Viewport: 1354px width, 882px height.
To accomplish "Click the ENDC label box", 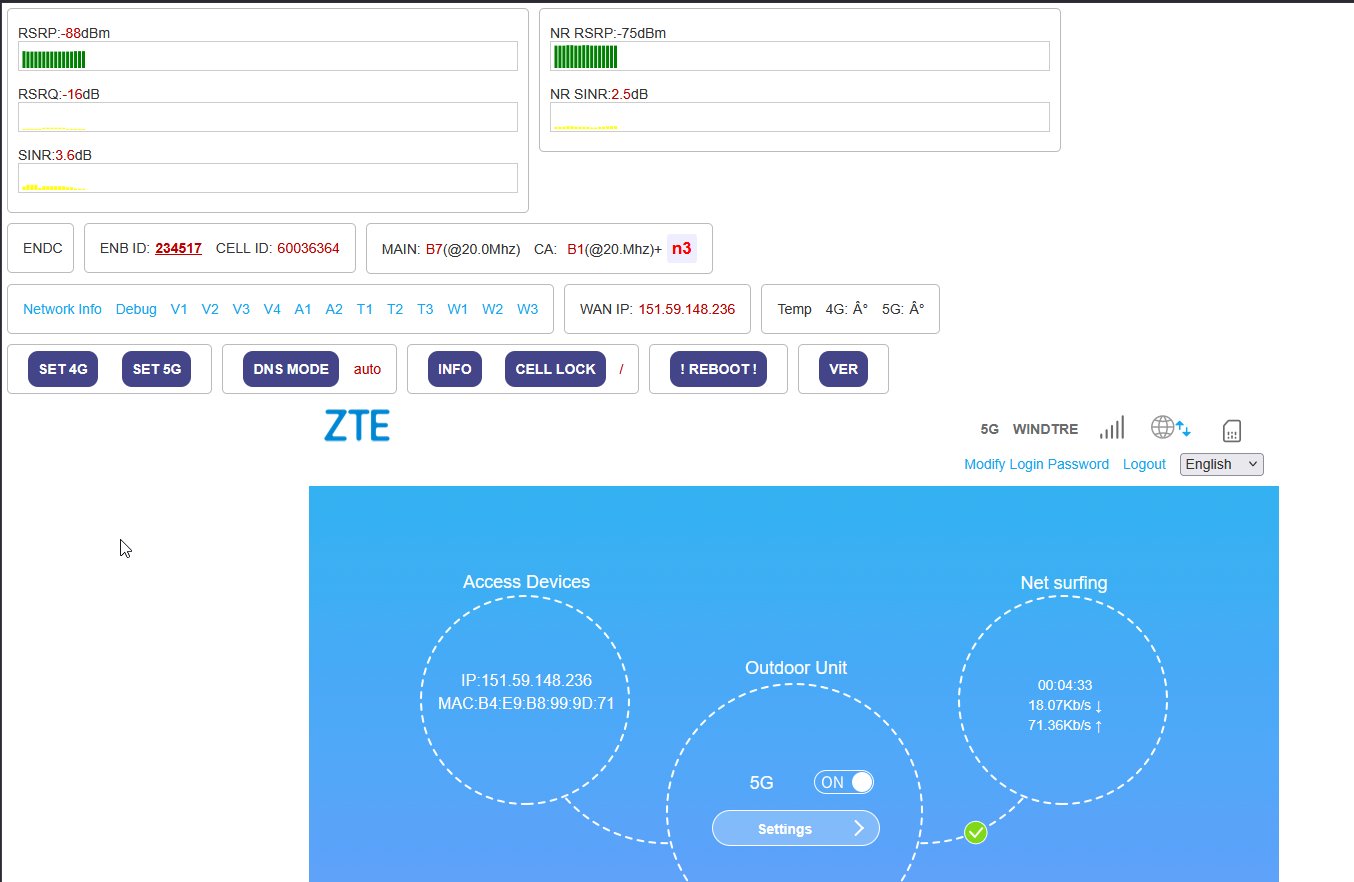I will (43, 248).
